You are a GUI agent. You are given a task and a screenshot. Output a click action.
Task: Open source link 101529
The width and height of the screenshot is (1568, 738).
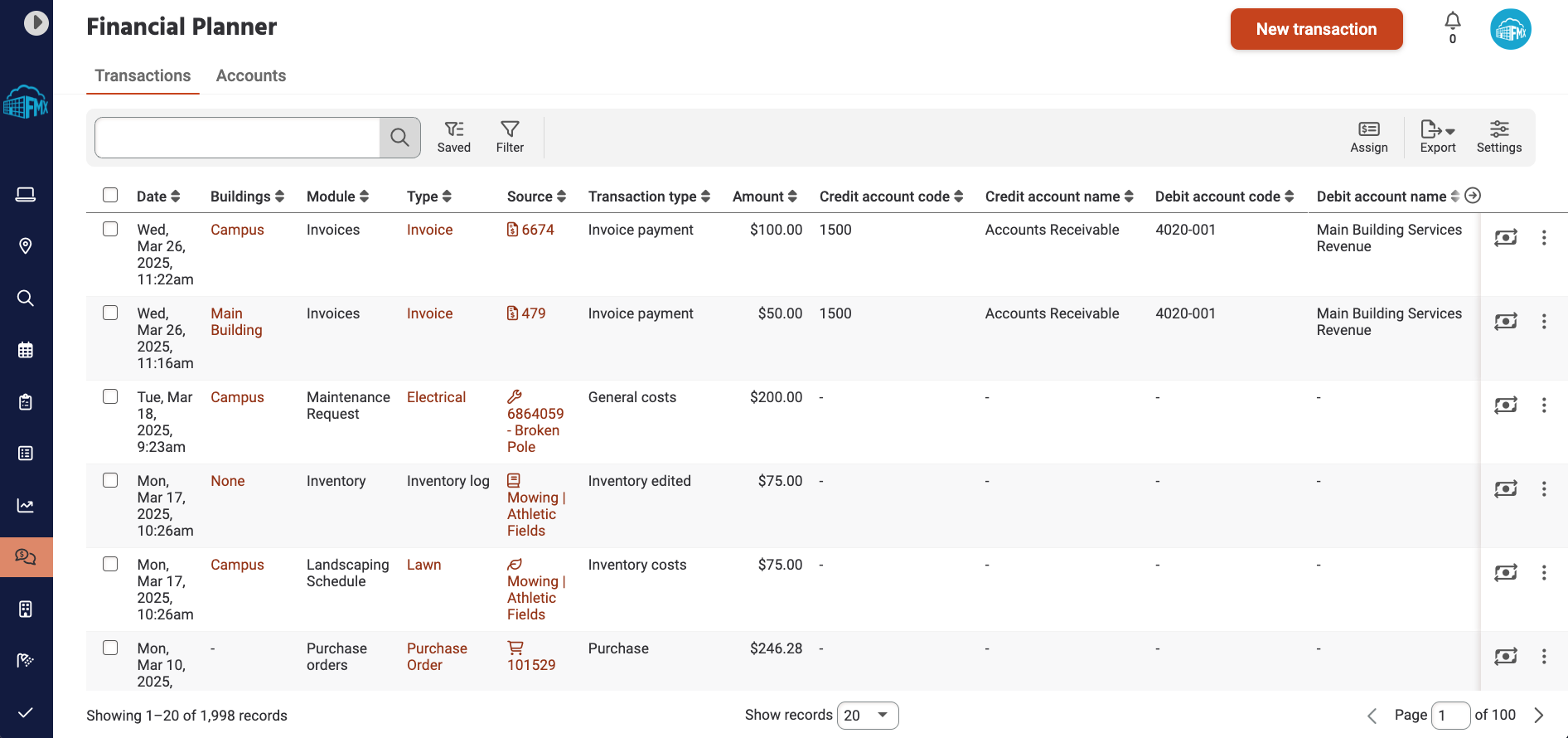[x=531, y=657]
